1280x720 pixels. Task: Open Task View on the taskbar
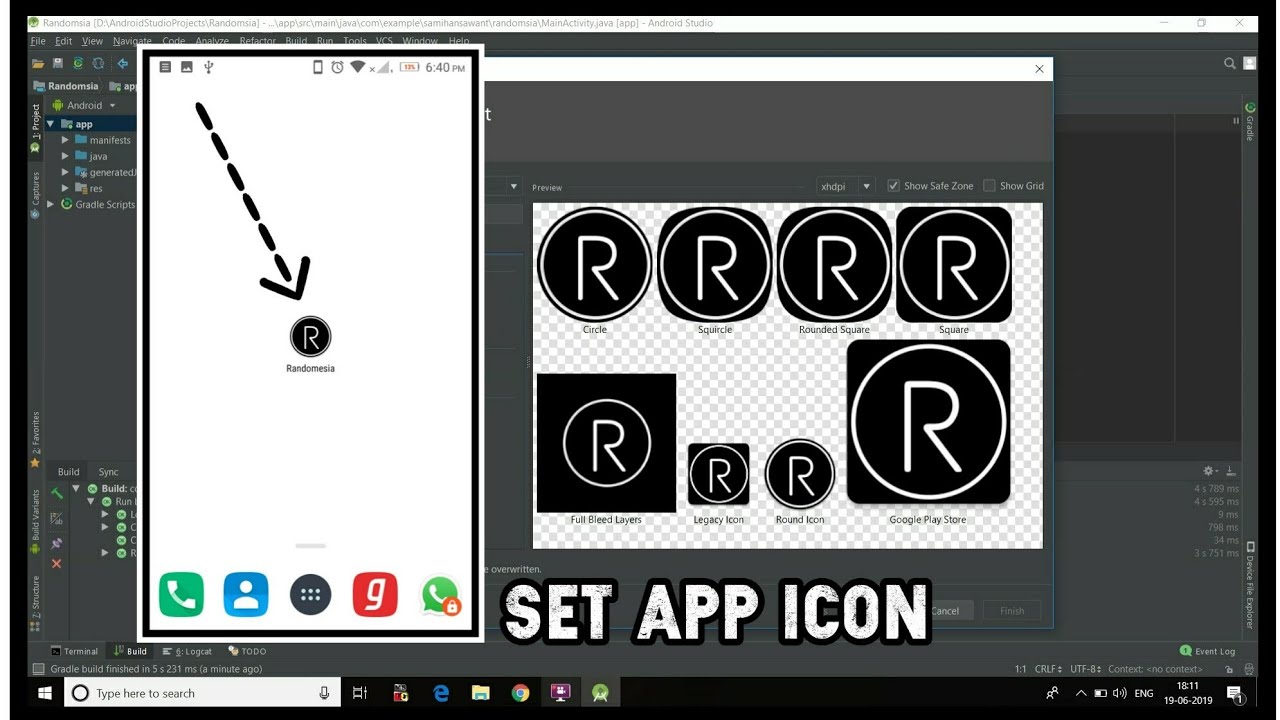[x=360, y=693]
